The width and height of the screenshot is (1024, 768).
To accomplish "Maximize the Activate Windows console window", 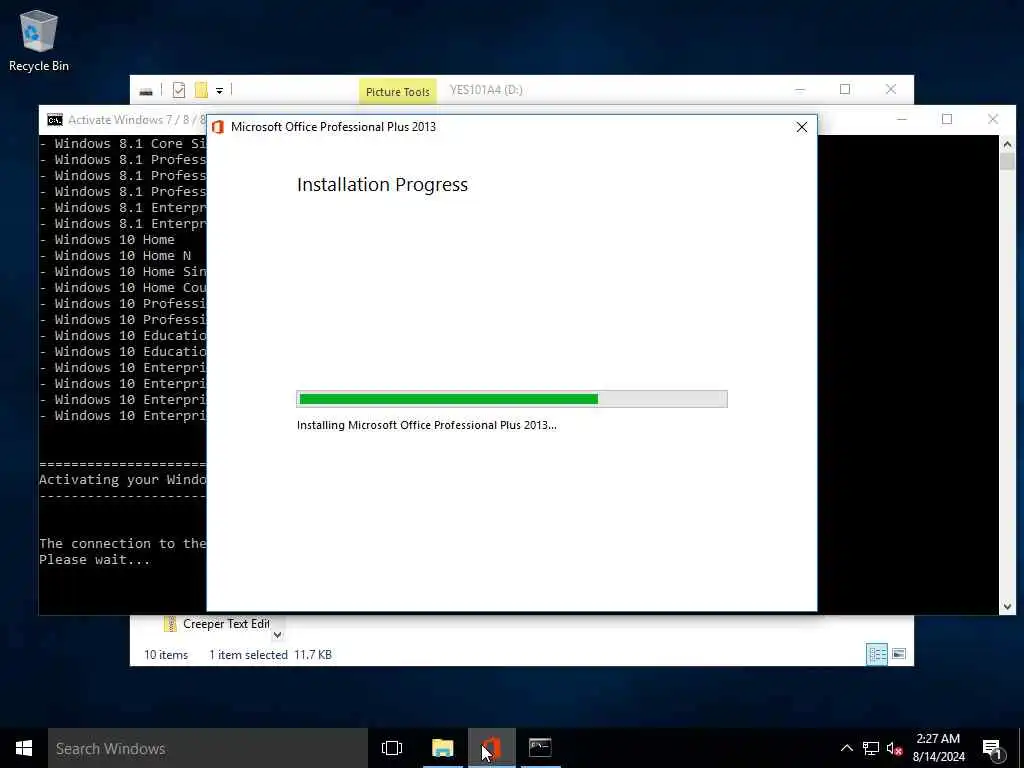I will [x=947, y=120].
